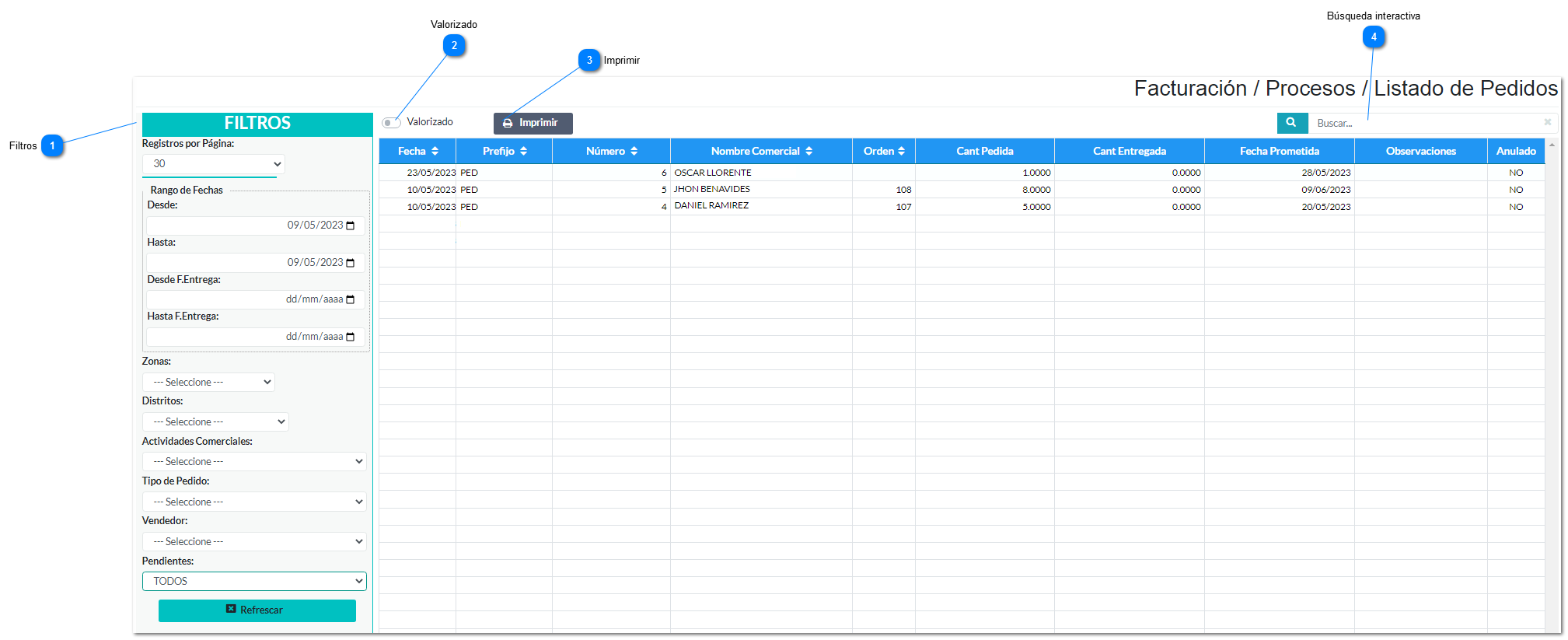1568x640 pixels.
Task: Click the Hasta date field
Action: click(255, 263)
